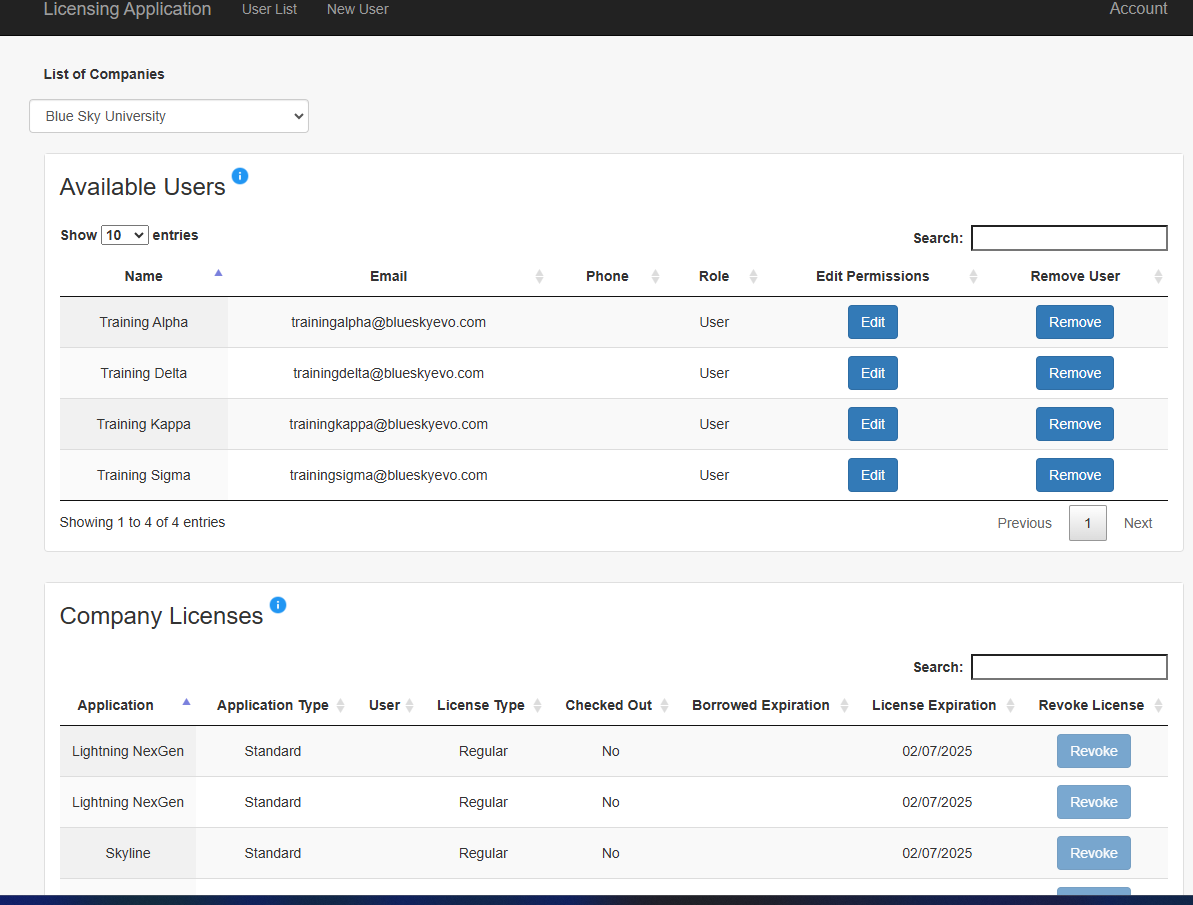Viewport: 1193px width, 905px height.
Task: Open the Company Licenses info icon
Action: pos(278,605)
